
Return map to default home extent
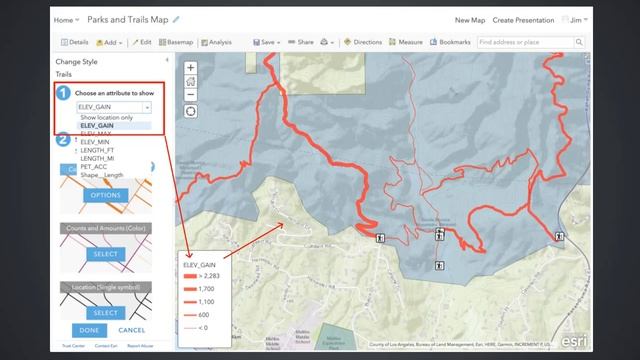191,82
